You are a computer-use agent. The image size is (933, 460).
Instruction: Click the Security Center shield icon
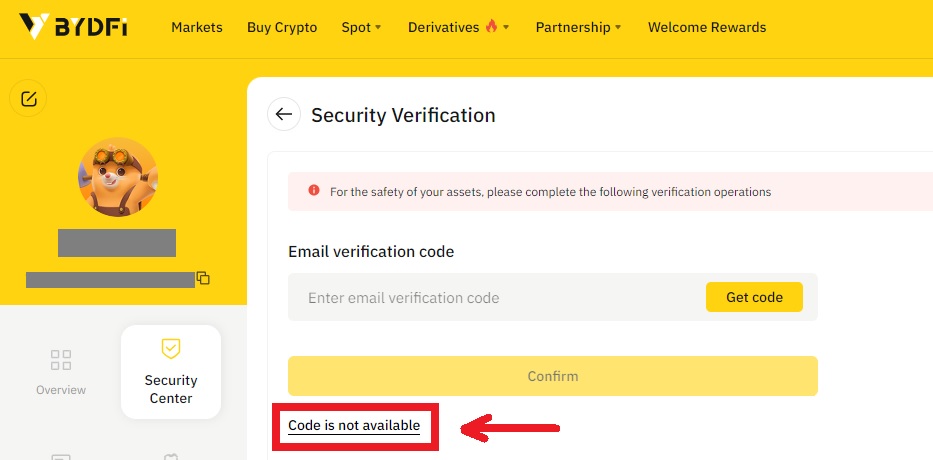[171, 349]
